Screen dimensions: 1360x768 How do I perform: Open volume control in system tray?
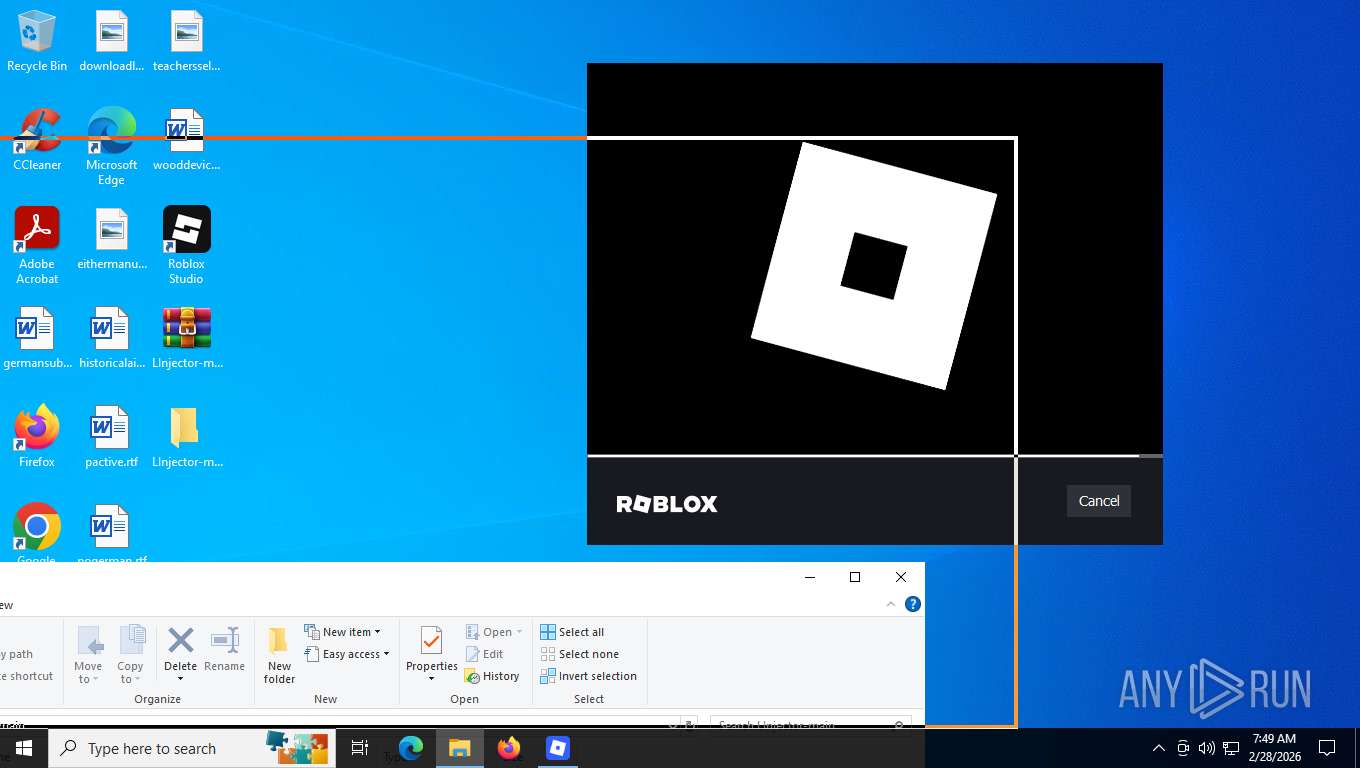(1207, 748)
